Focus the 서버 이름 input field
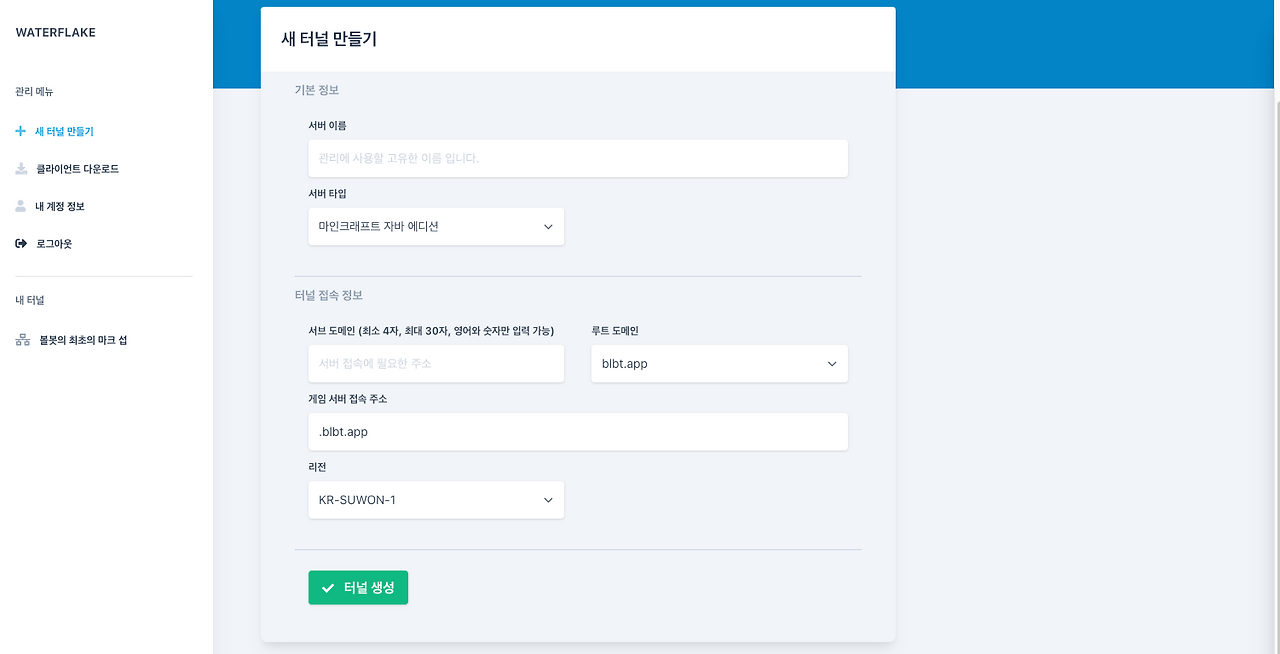The image size is (1280, 654). [578, 158]
